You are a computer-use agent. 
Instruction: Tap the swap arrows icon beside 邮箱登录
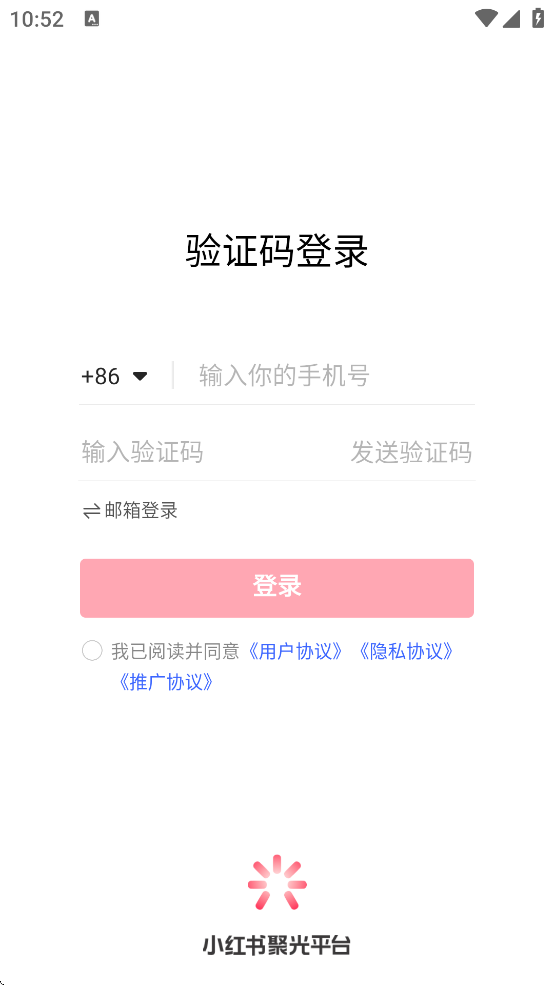(x=92, y=511)
